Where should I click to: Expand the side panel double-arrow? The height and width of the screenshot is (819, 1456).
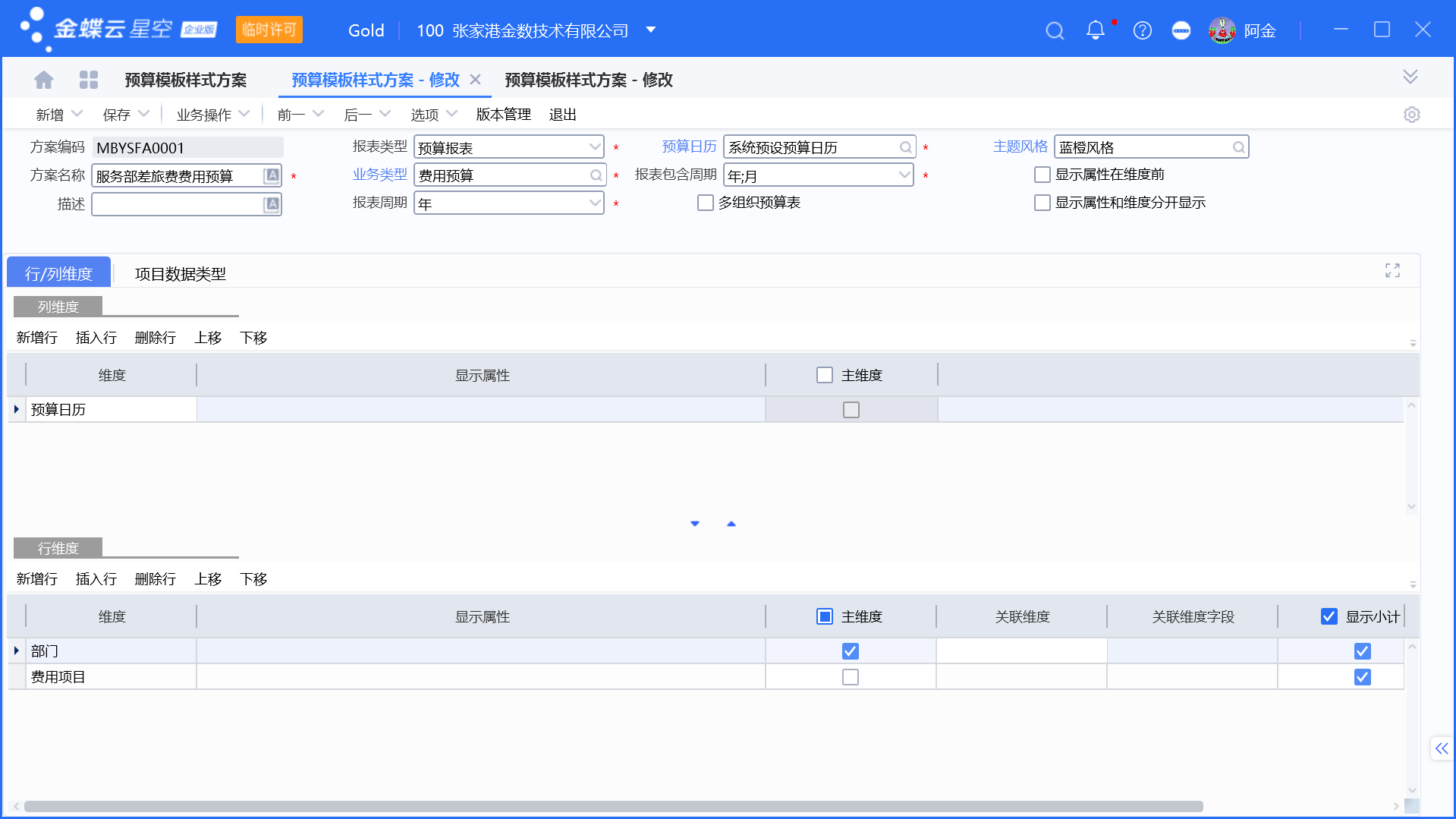[1442, 748]
